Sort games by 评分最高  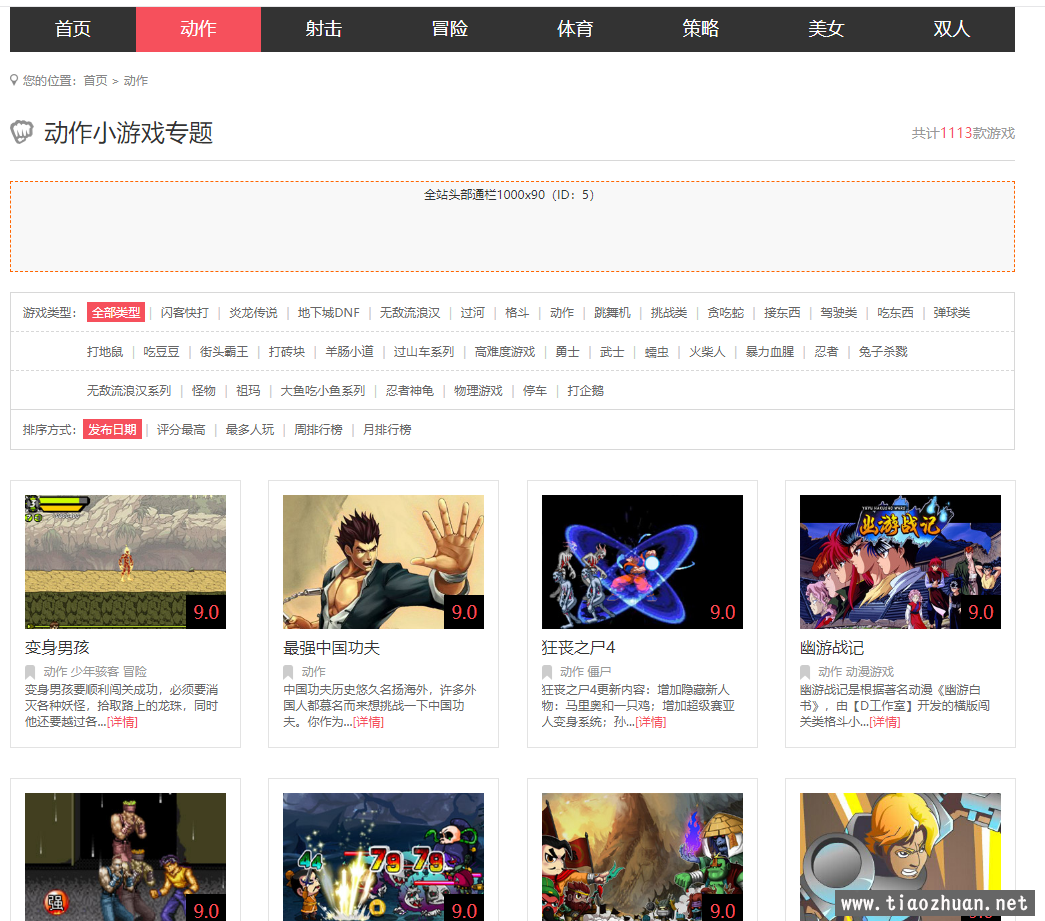click(x=181, y=430)
